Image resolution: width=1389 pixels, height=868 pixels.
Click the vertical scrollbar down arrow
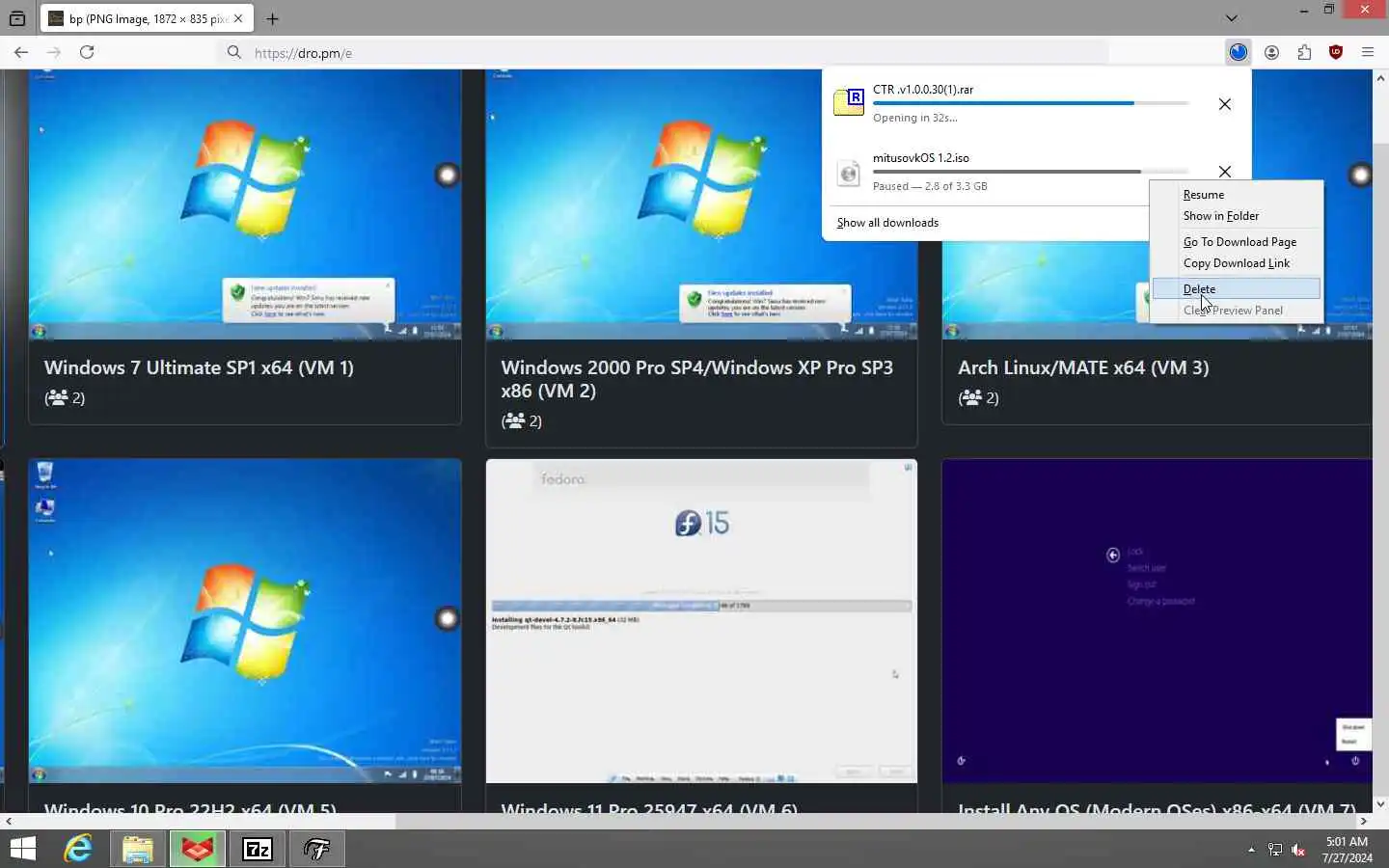[x=1380, y=803]
